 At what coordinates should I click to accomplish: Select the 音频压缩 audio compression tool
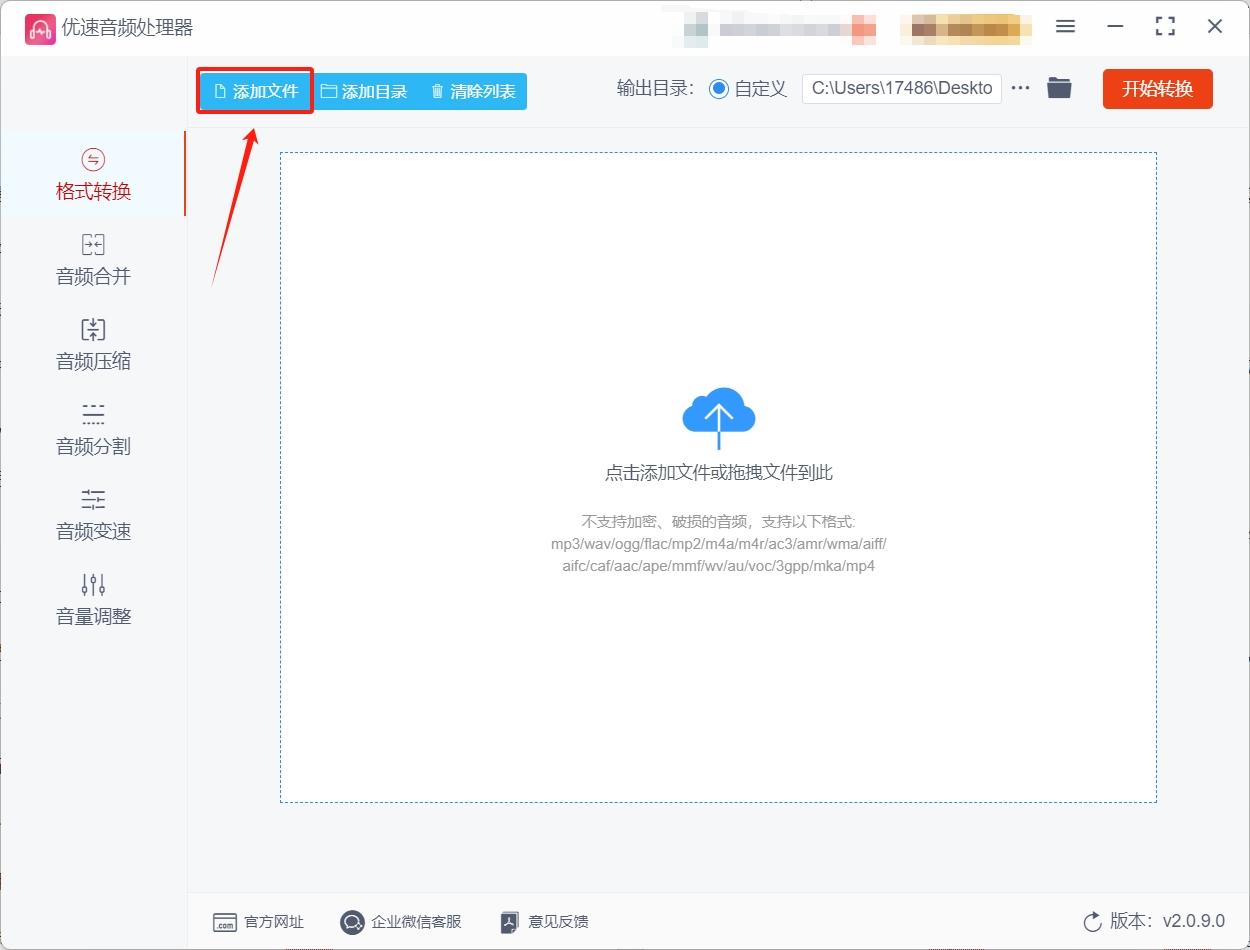tap(92, 345)
